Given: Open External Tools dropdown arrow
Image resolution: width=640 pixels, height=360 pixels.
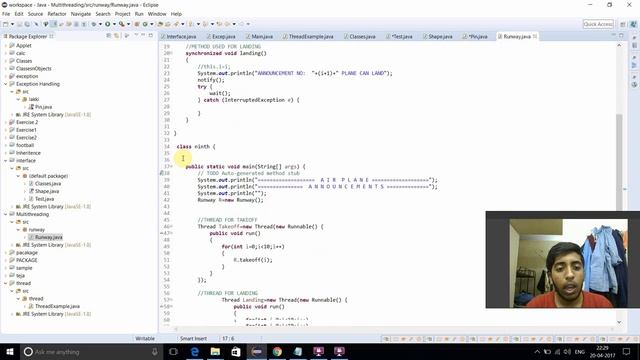Looking at the screenshot, I should (x=128, y=24).
